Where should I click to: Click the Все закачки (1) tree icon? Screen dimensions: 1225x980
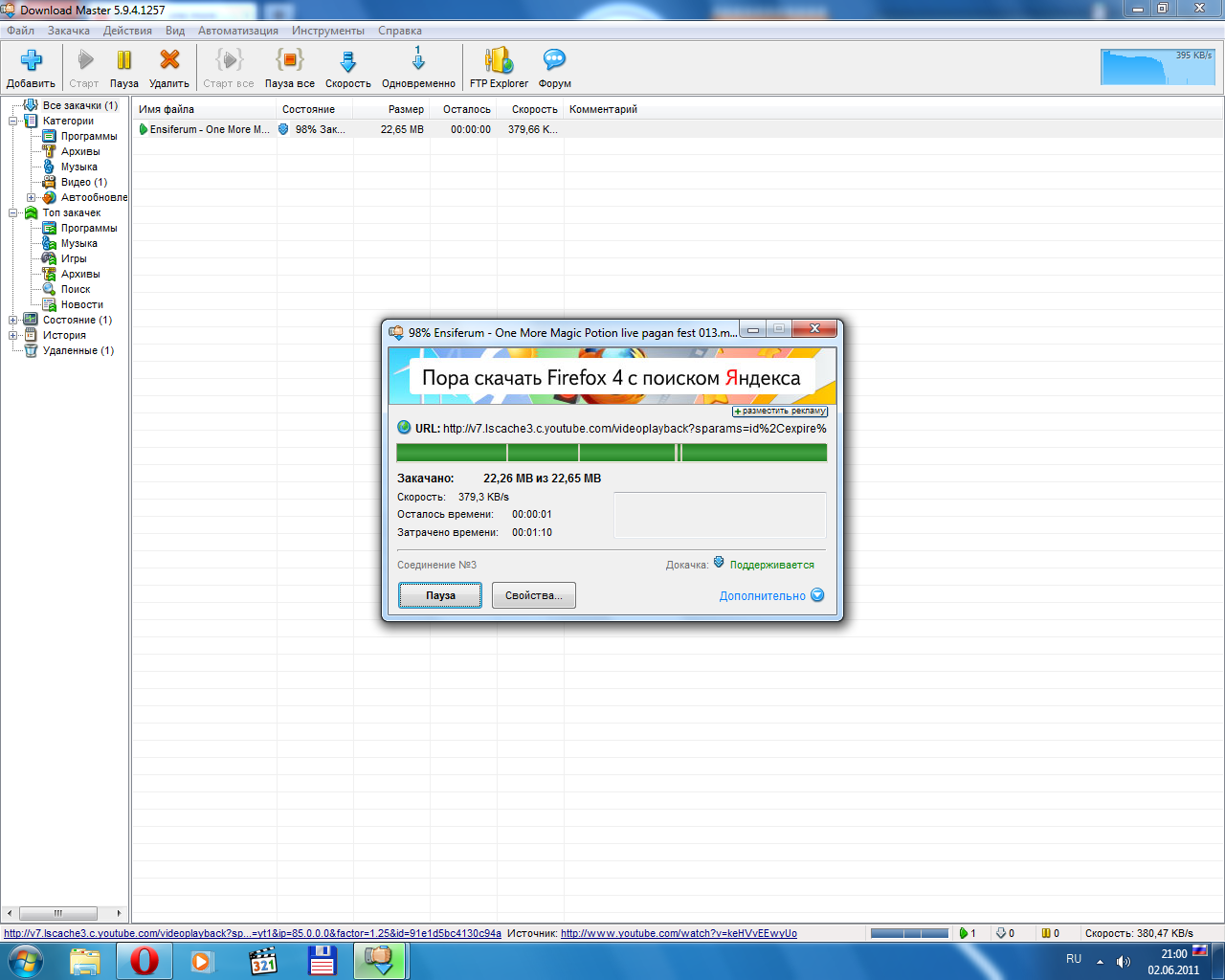[x=31, y=105]
